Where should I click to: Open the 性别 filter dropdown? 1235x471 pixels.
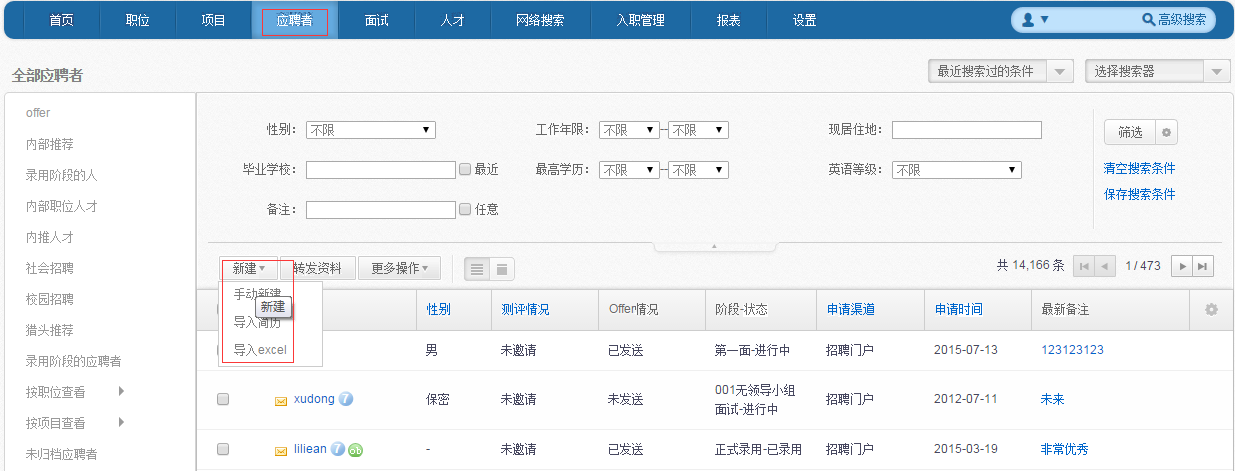(x=371, y=130)
